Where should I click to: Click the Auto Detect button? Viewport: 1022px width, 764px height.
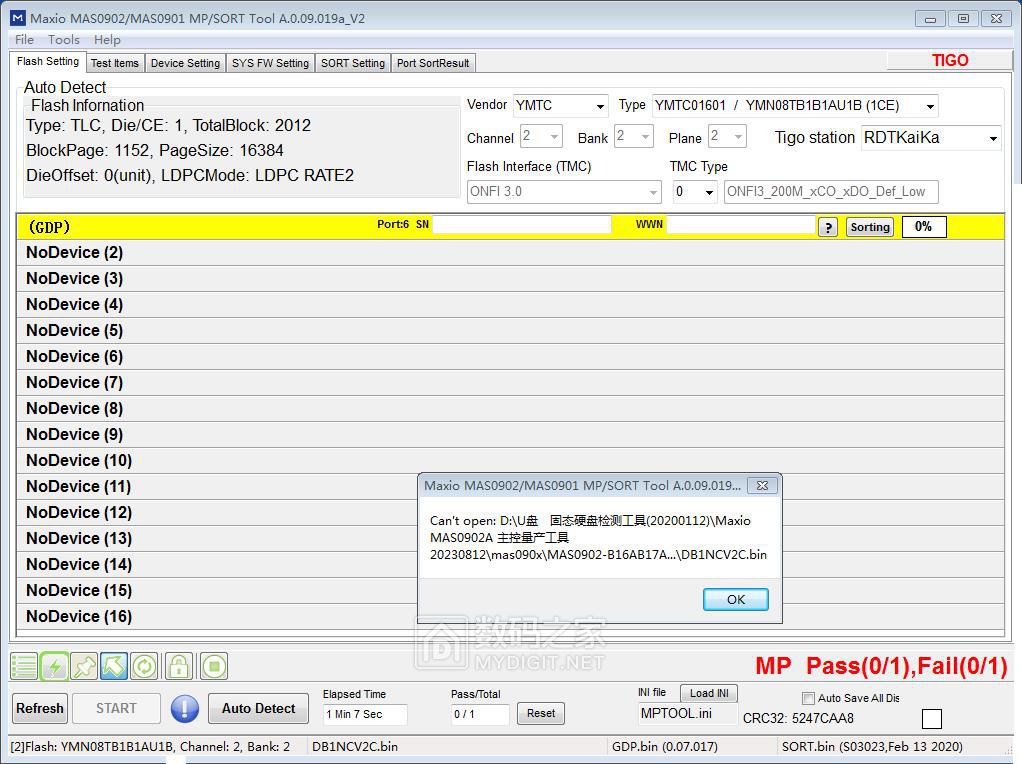coord(258,709)
